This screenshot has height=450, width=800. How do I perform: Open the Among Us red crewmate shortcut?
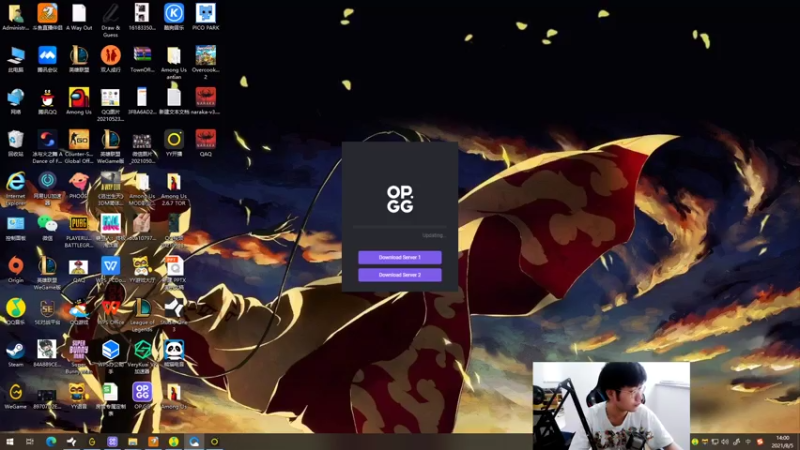[x=79, y=101]
